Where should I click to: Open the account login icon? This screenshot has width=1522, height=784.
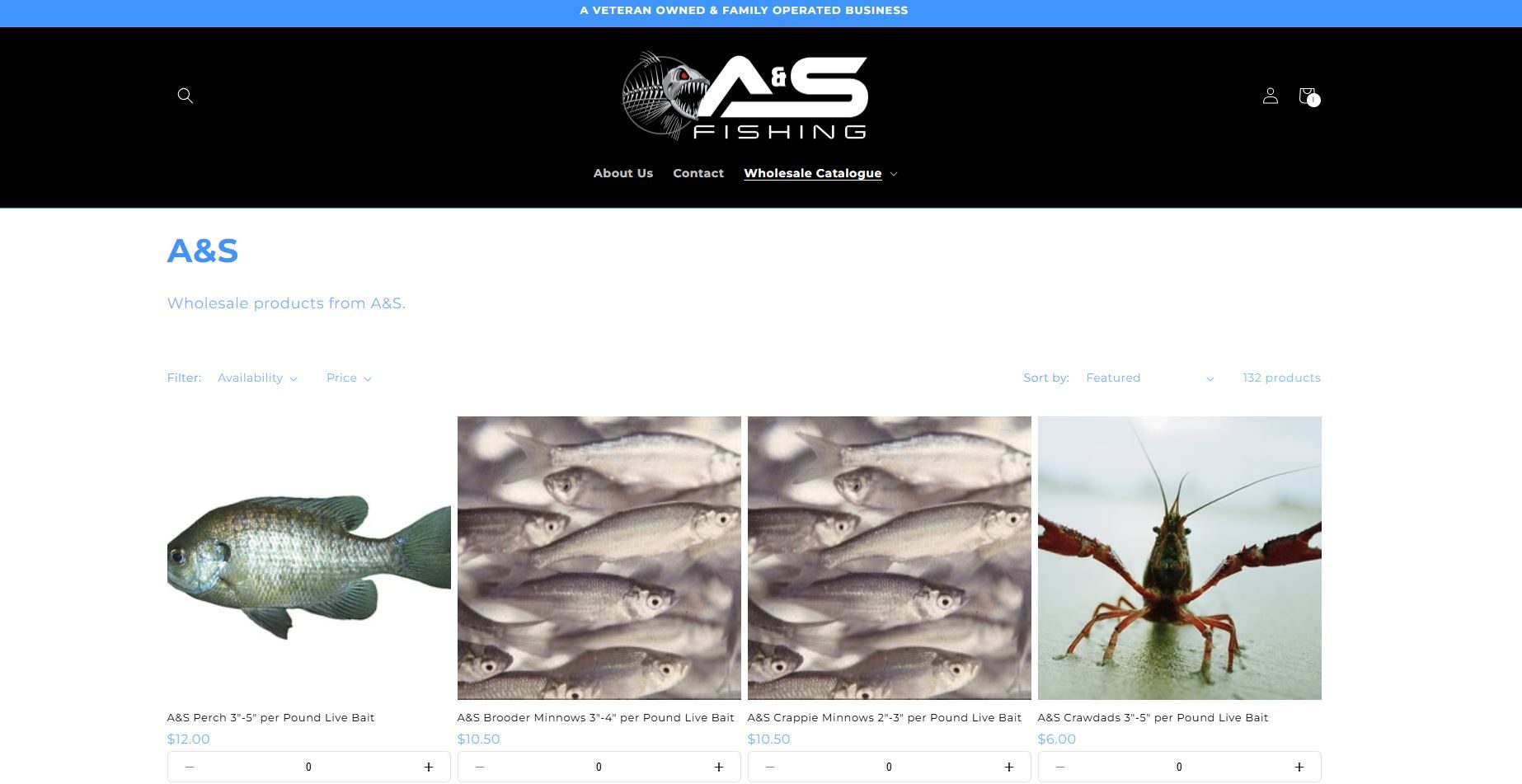[1270, 96]
